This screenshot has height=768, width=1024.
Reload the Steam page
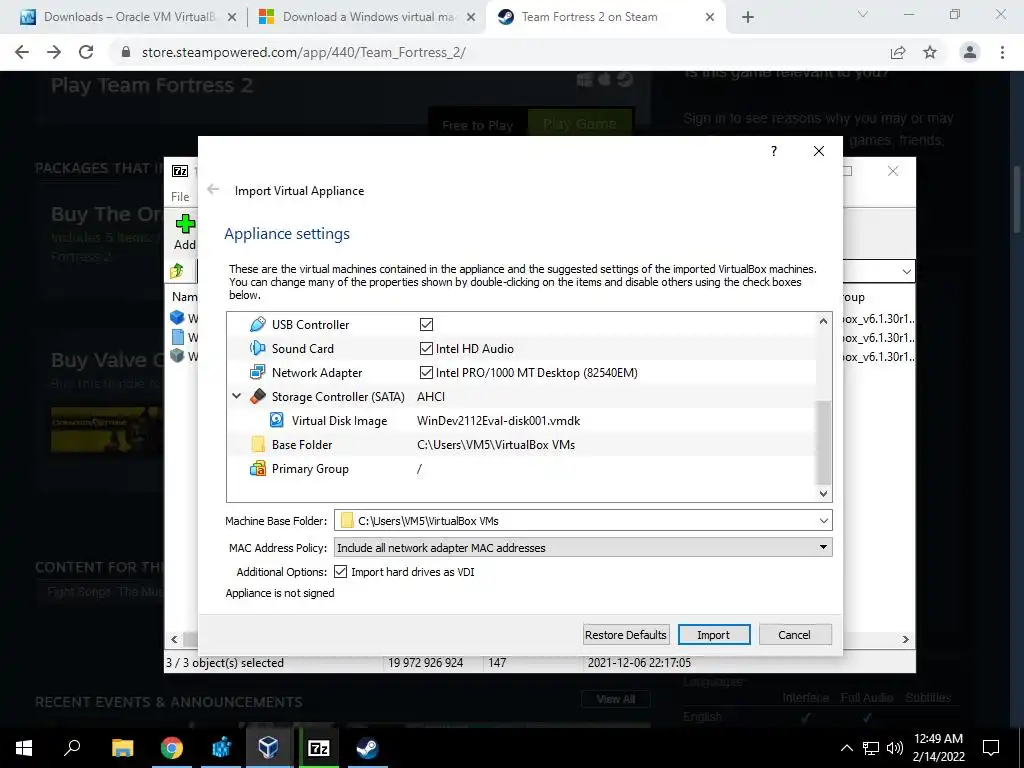point(86,52)
